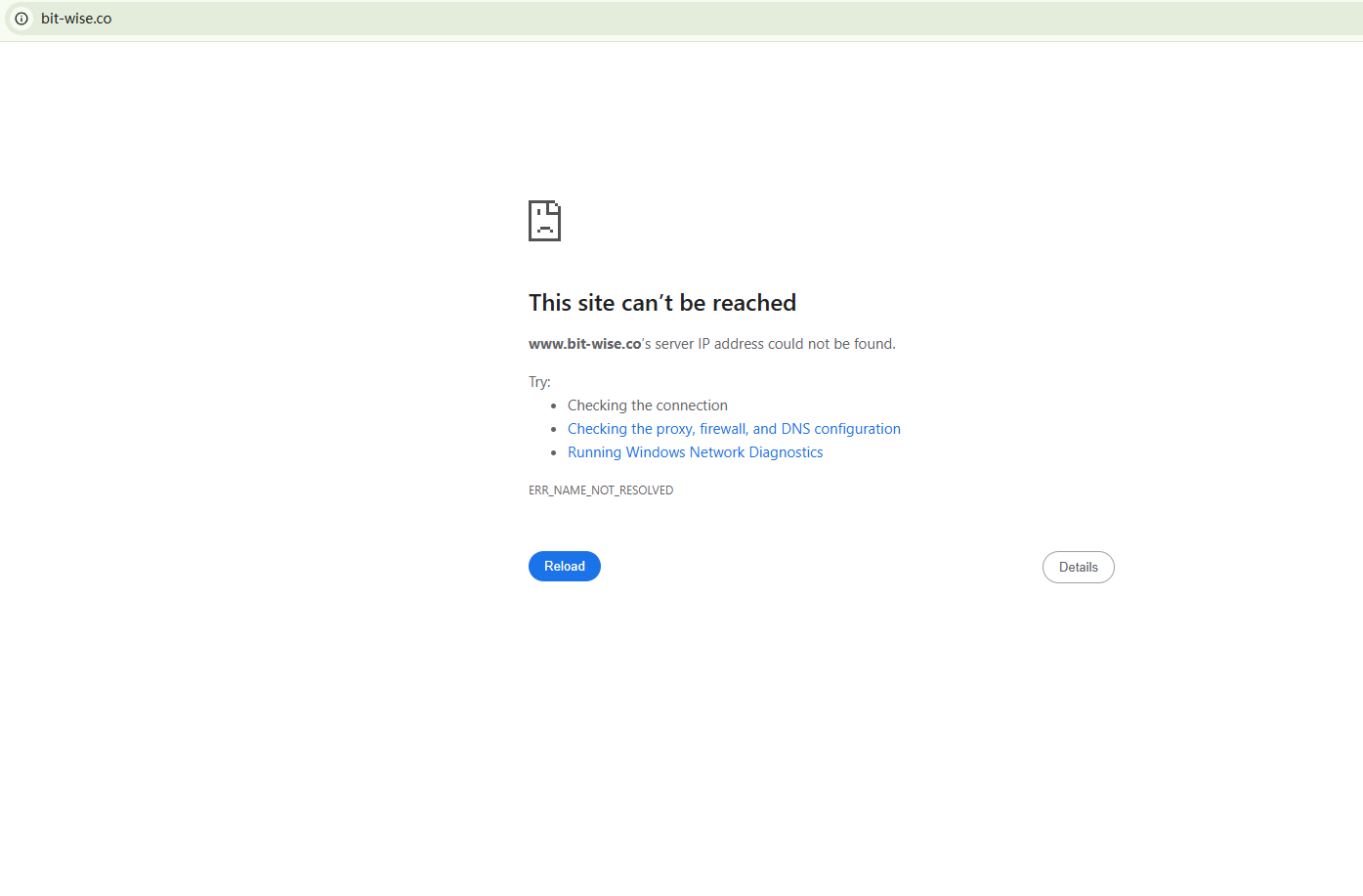
Task: Click the sad page error icon
Action: (x=544, y=221)
